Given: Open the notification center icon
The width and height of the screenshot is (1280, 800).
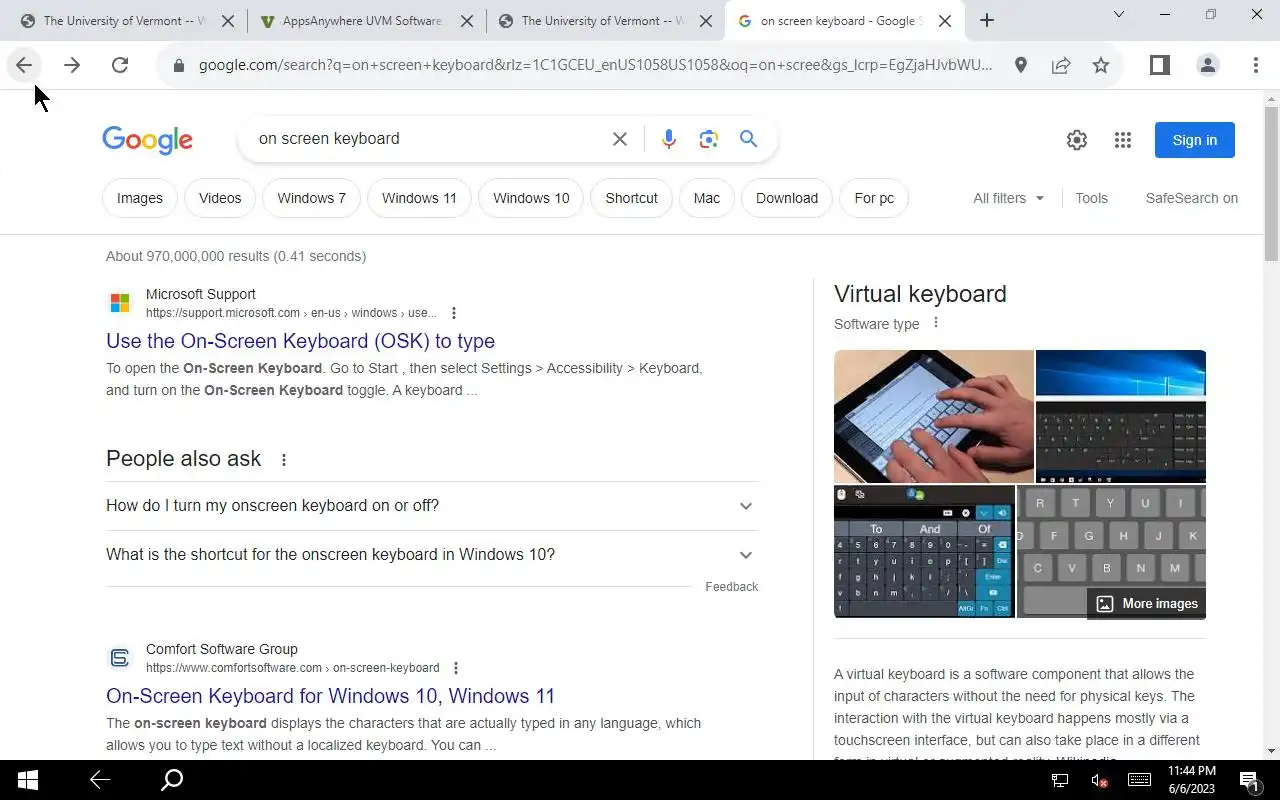Looking at the screenshot, I should click(1250, 780).
